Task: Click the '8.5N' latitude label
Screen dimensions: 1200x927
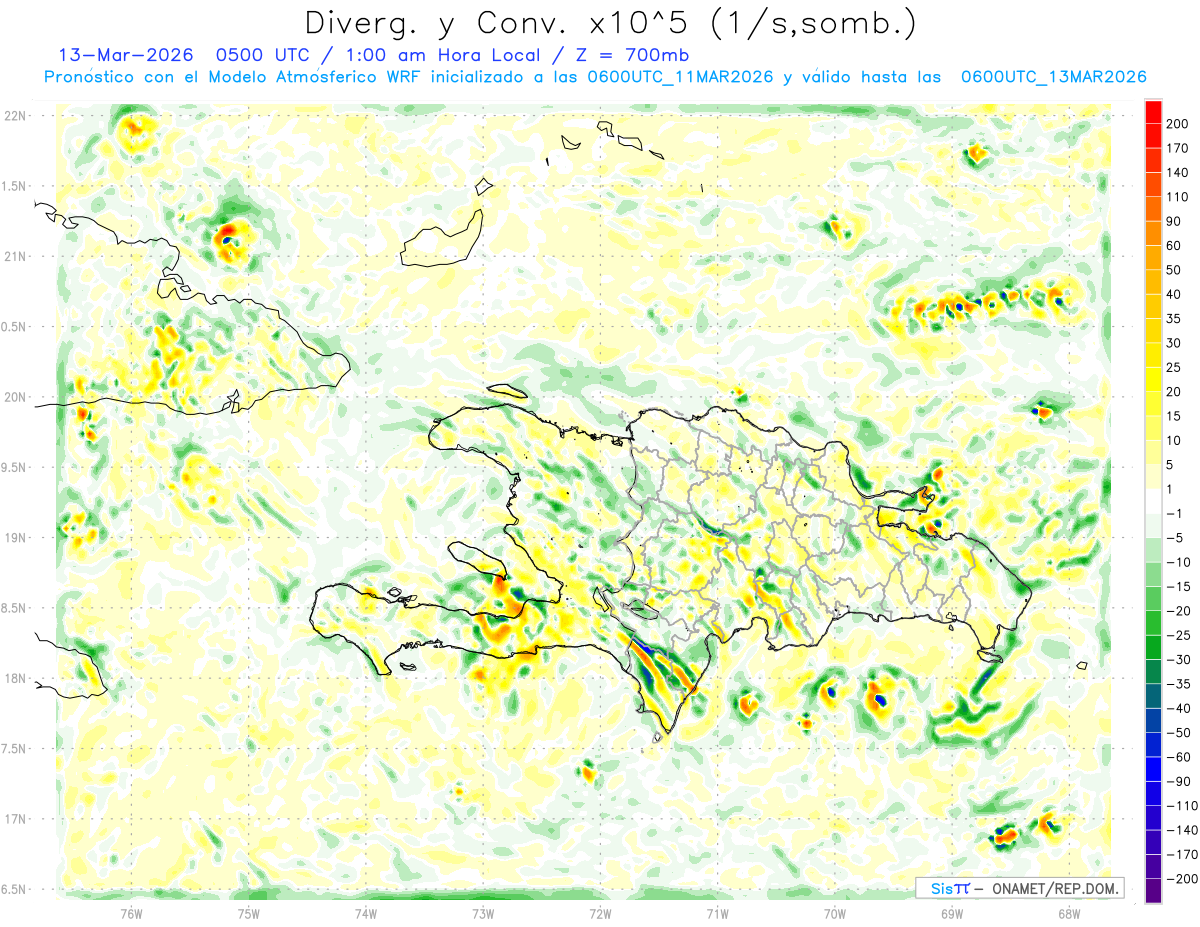Action: click(14, 608)
